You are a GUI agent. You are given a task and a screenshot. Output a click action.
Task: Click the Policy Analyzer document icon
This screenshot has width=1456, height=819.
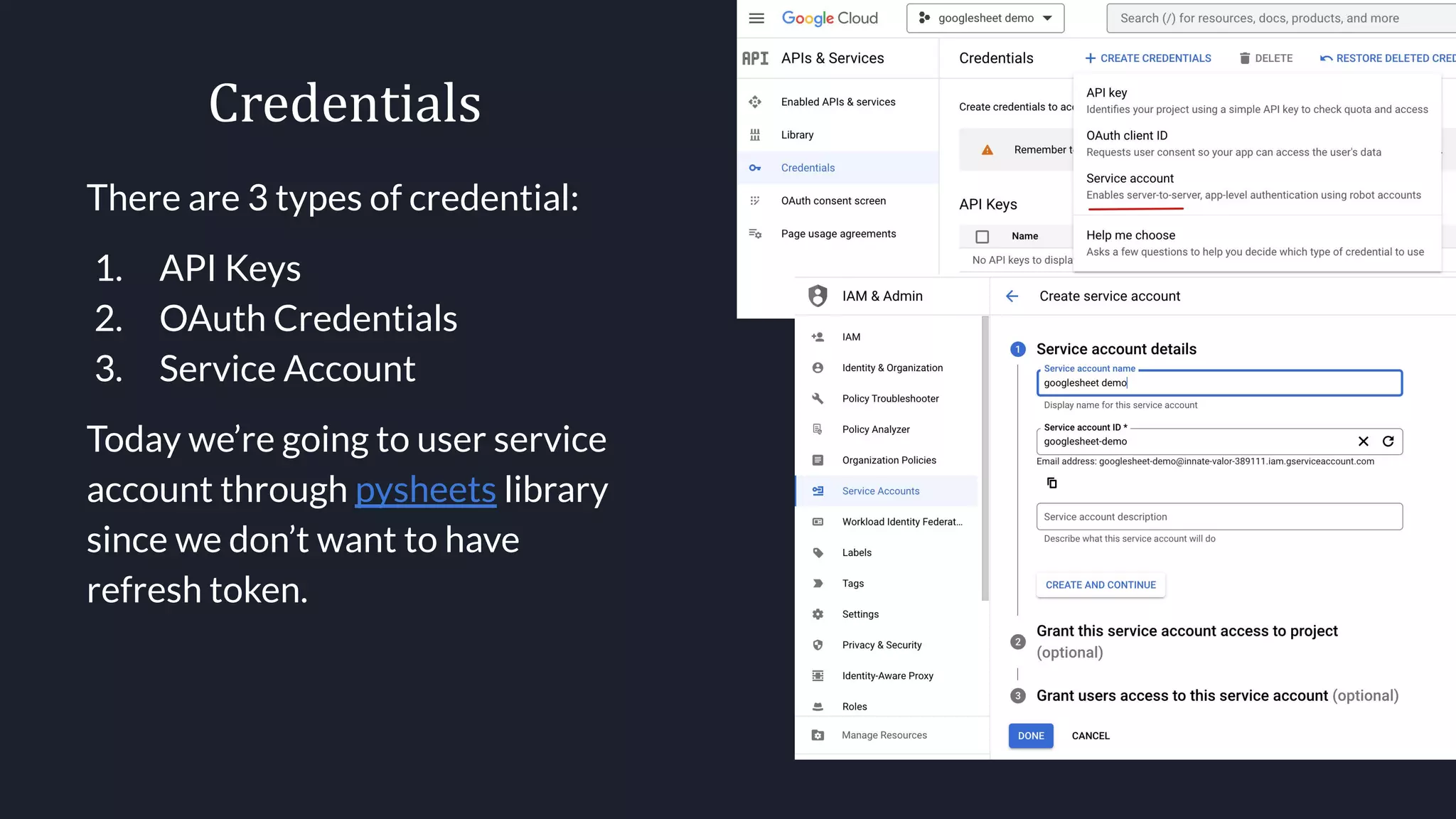coord(818,429)
